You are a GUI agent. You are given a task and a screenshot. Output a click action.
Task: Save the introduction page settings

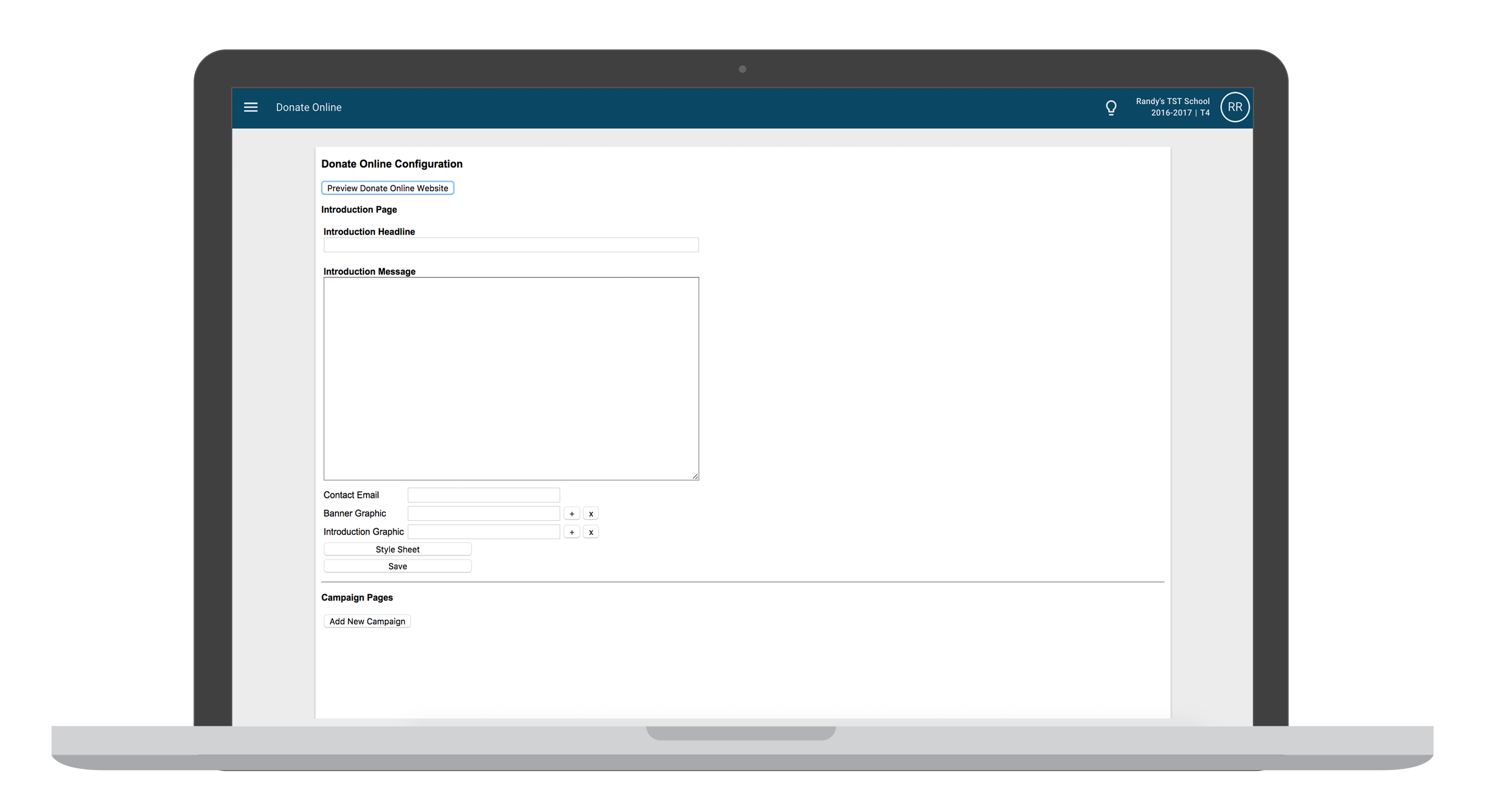click(x=397, y=566)
